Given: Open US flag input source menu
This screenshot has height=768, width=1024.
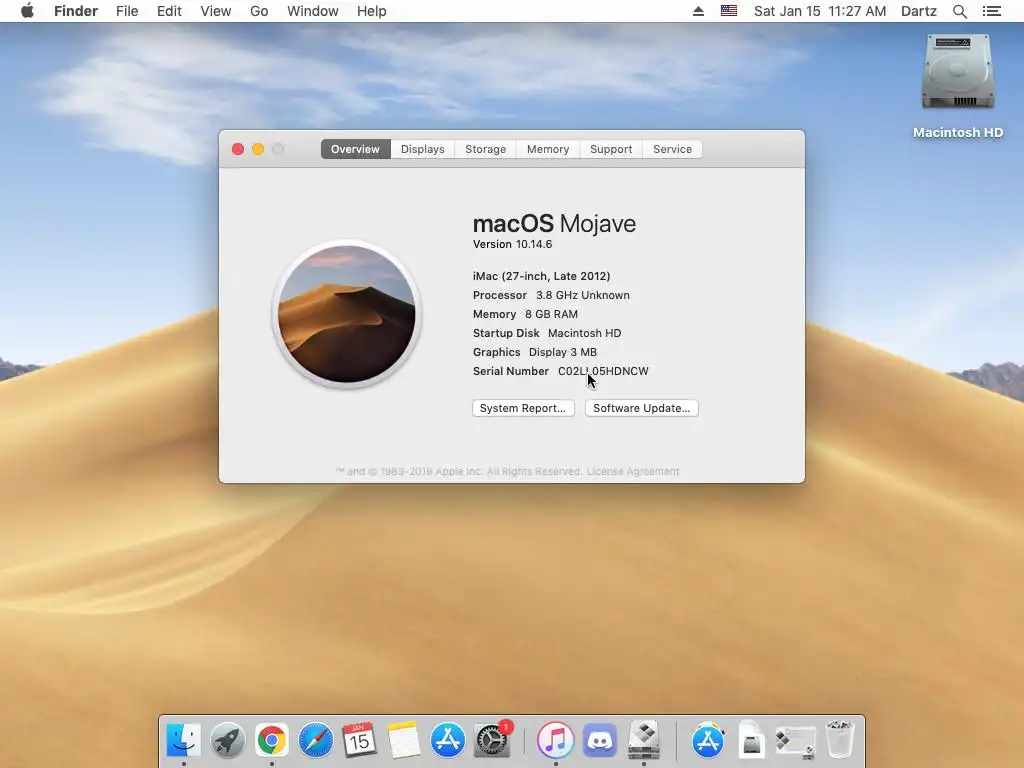Looking at the screenshot, I should [x=729, y=11].
